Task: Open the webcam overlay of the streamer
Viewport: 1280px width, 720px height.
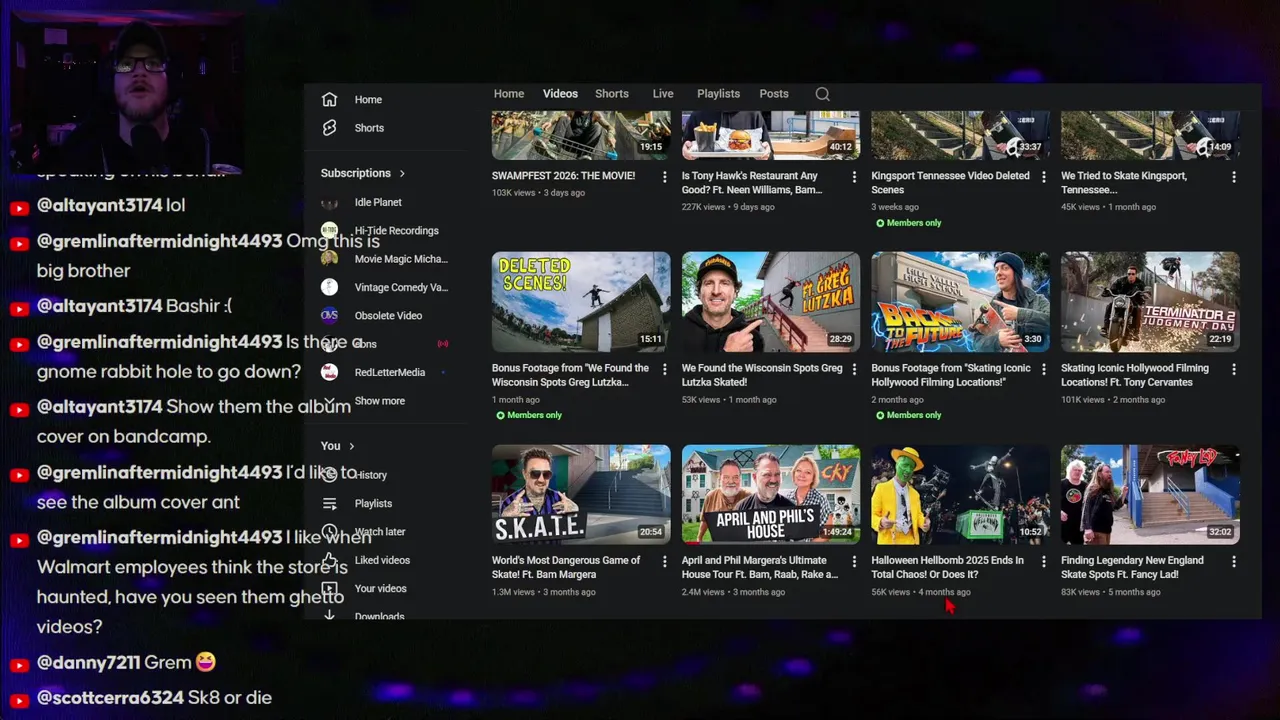Action: pos(125,93)
